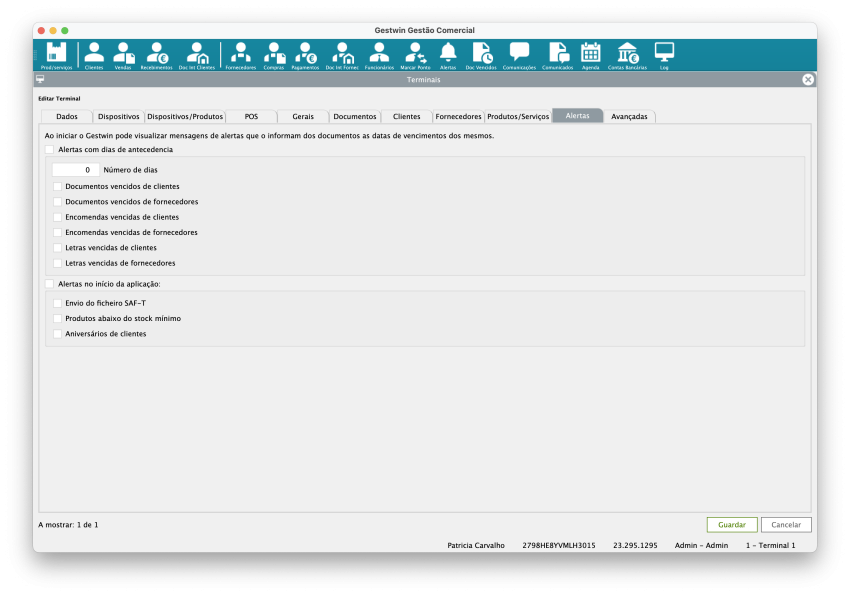
Task: Enable Alertas no início da aplicação
Action: click(x=49, y=284)
